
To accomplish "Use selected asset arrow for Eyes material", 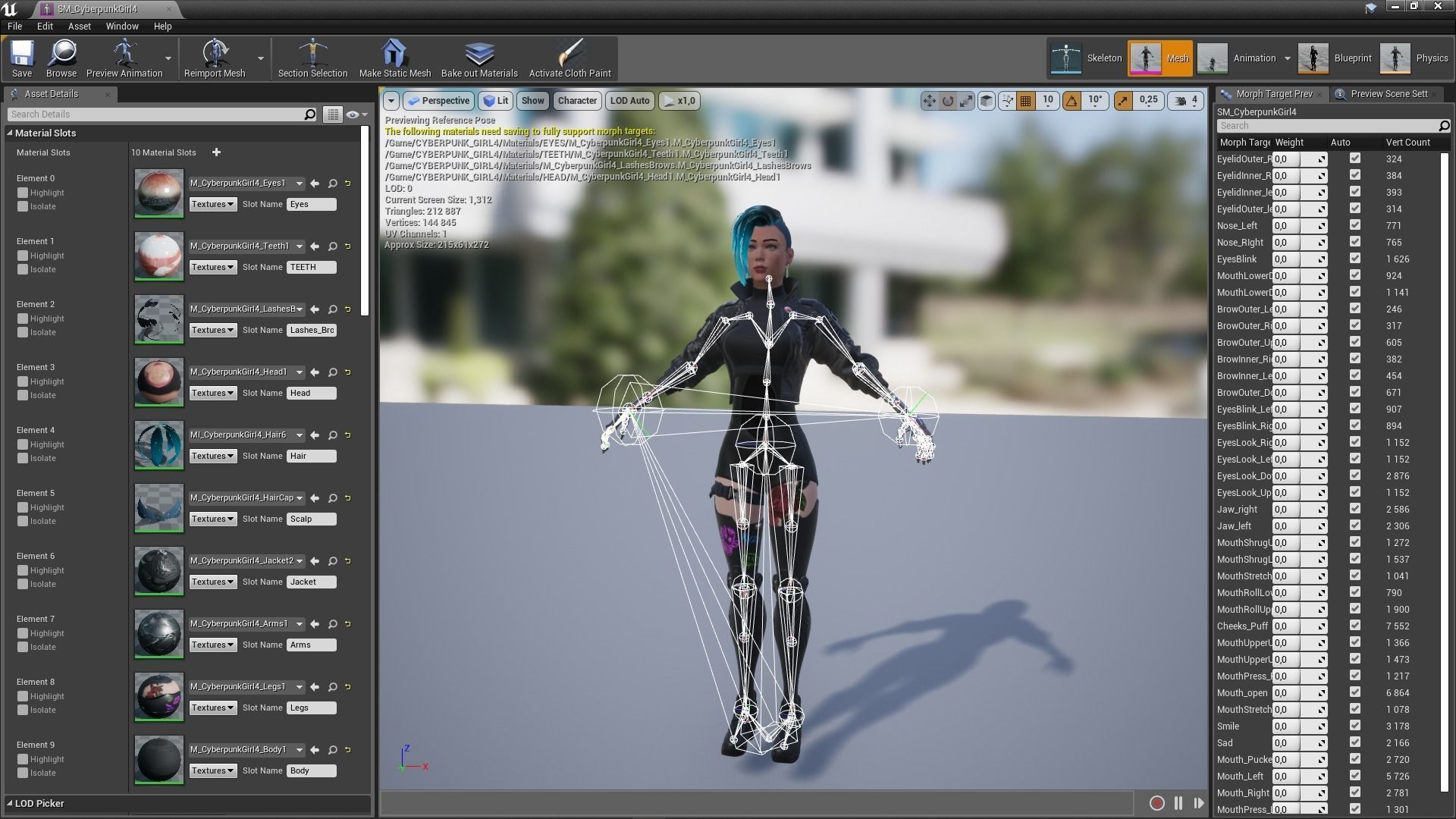I will click(x=315, y=184).
